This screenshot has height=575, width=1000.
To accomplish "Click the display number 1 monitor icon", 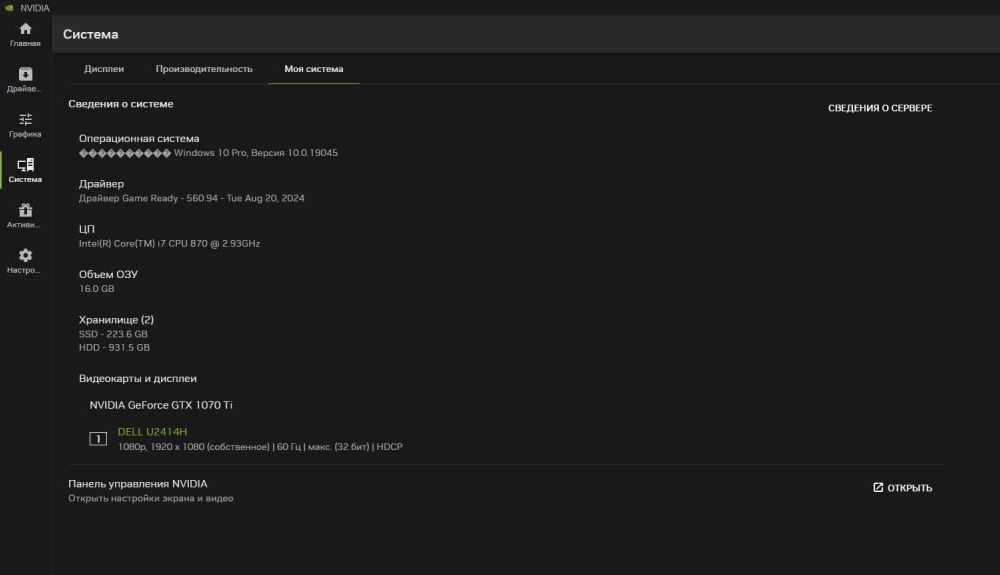I will pos(98,439).
